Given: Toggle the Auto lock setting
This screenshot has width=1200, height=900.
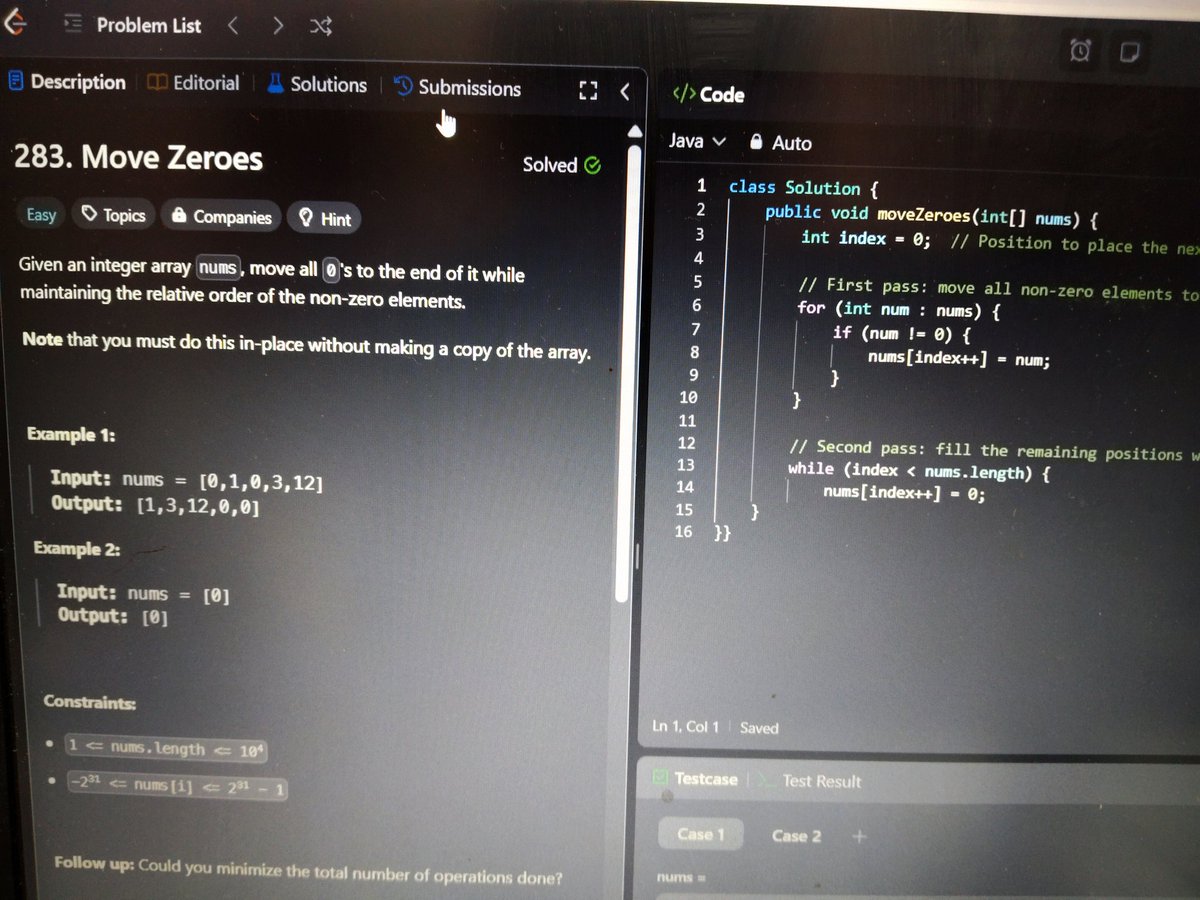Looking at the screenshot, I should click(781, 143).
